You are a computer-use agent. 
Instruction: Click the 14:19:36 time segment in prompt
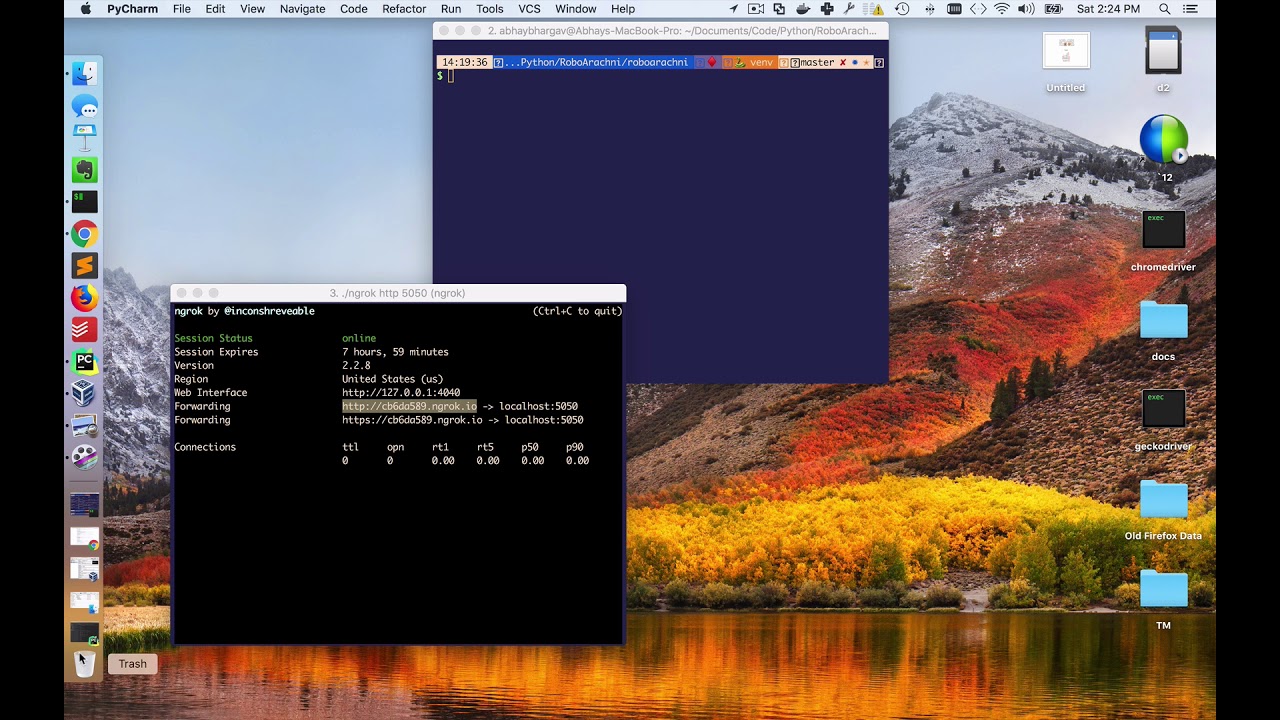tap(465, 62)
